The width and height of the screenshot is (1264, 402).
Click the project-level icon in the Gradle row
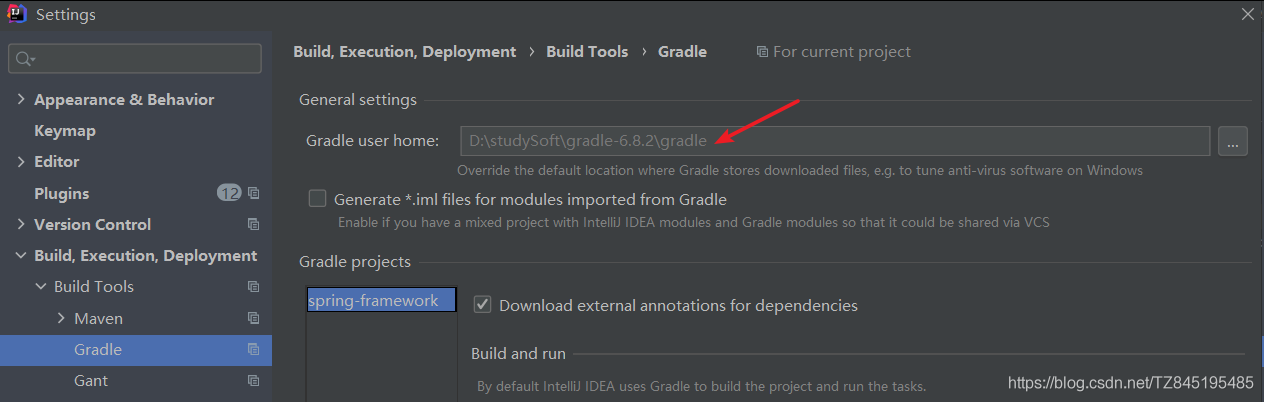253,349
